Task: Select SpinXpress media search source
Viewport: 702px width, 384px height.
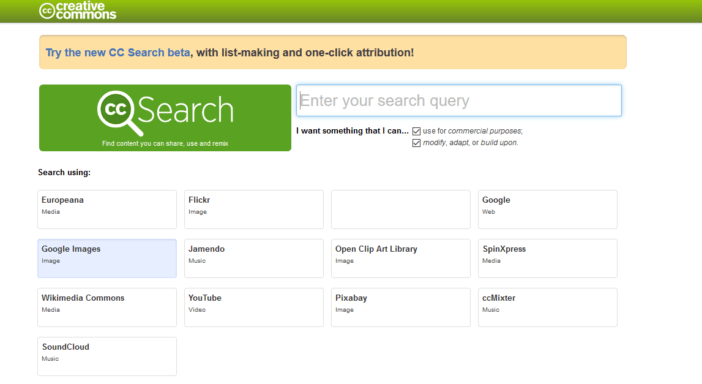Action: click(548, 258)
